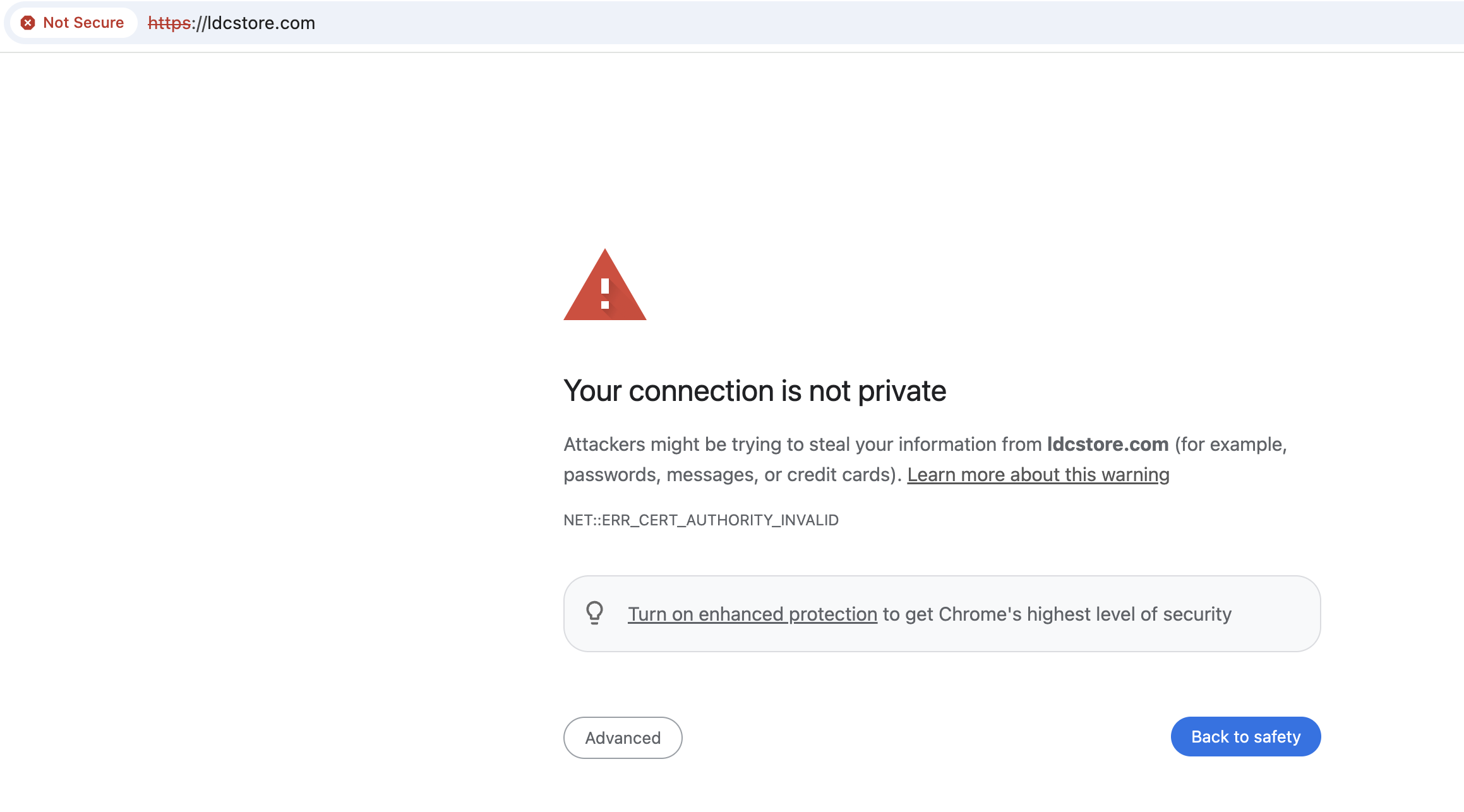Image resolution: width=1464 pixels, height=812 pixels.
Task: Click the blue Back to safety button
Action: 1245,736
